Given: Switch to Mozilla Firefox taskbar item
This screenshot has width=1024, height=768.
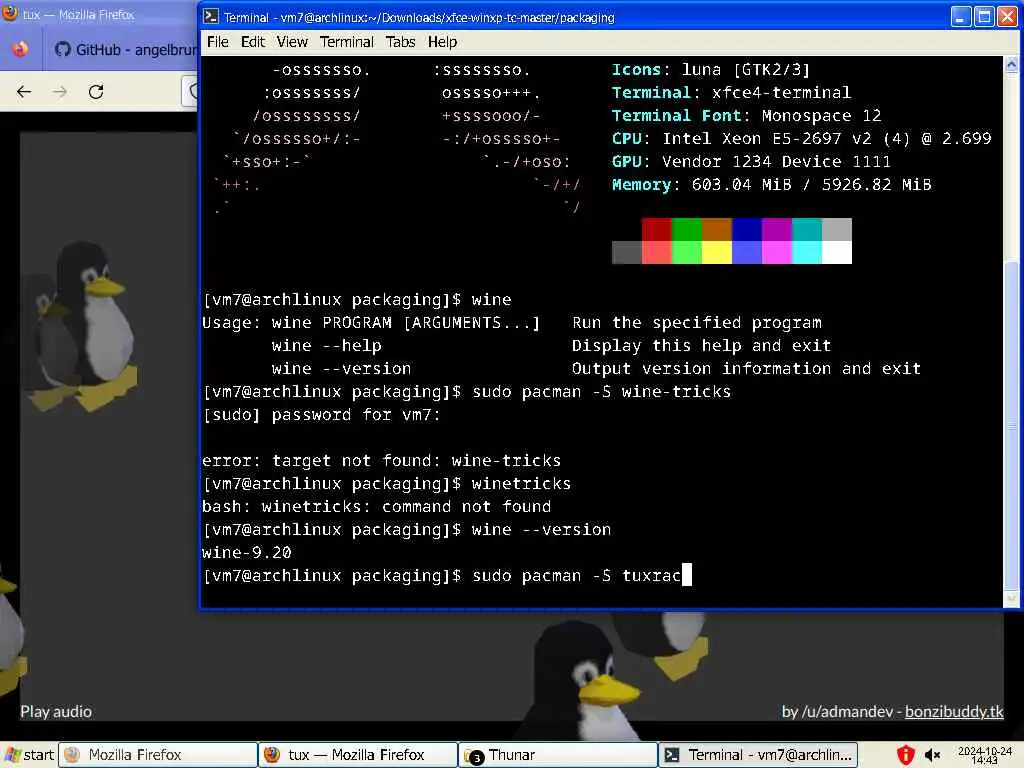Looking at the screenshot, I should tap(157, 755).
